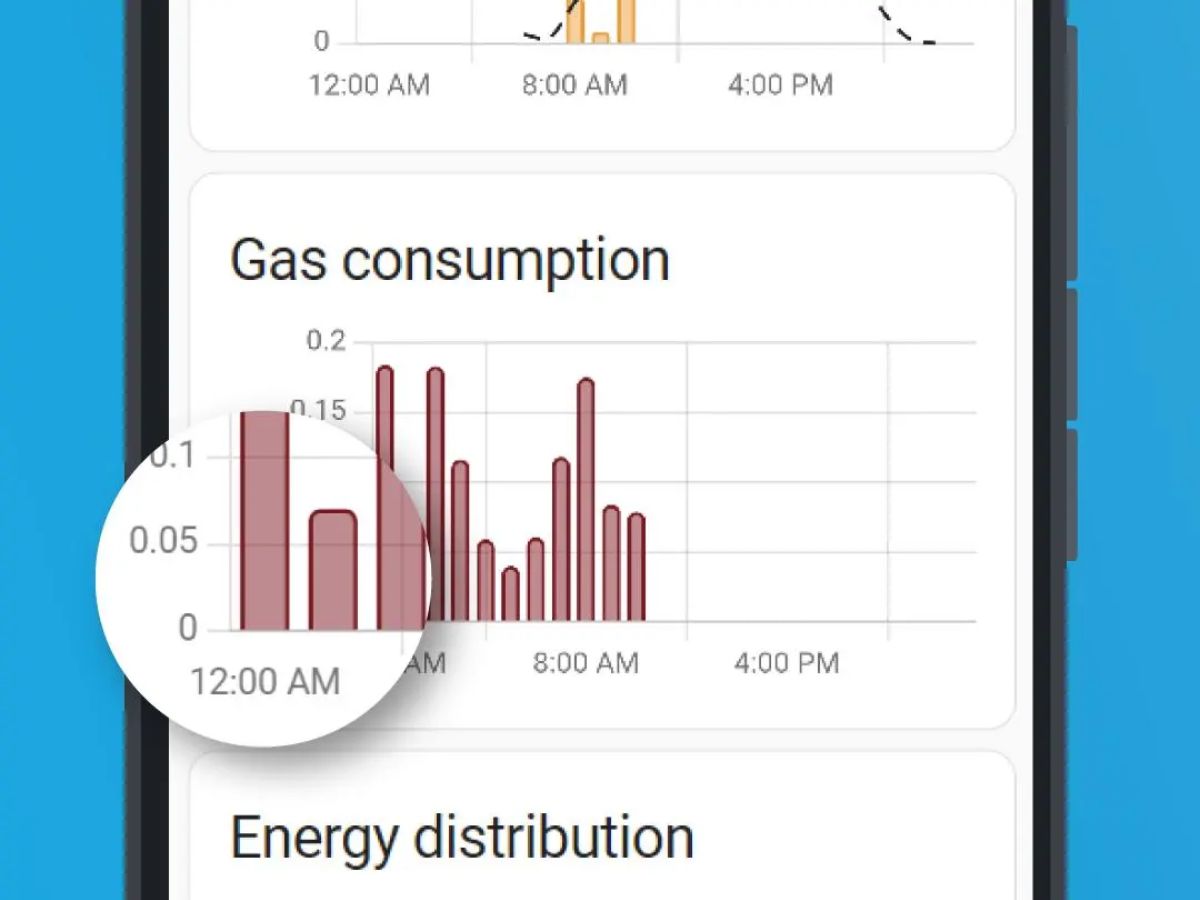Viewport: 1200px width, 900px height.
Task: Tap the Gas consumption card title
Action: pyautogui.click(x=449, y=260)
